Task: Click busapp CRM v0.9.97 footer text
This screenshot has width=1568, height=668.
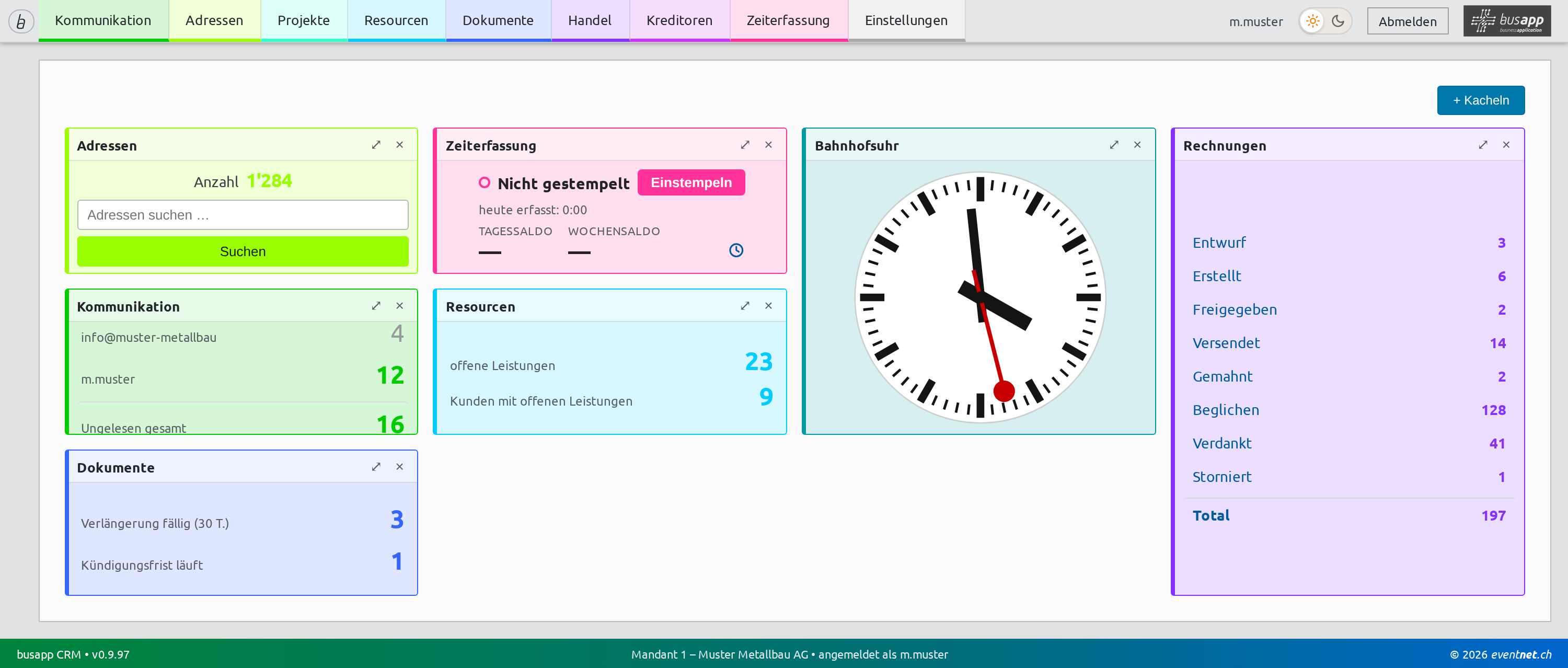Action: point(73,654)
